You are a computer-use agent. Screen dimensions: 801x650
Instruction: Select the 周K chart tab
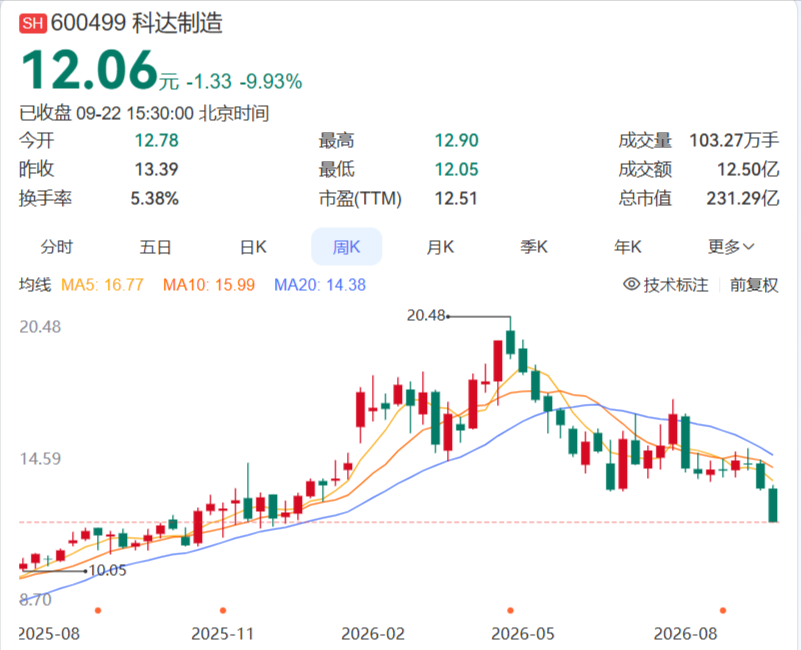point(346,247)
